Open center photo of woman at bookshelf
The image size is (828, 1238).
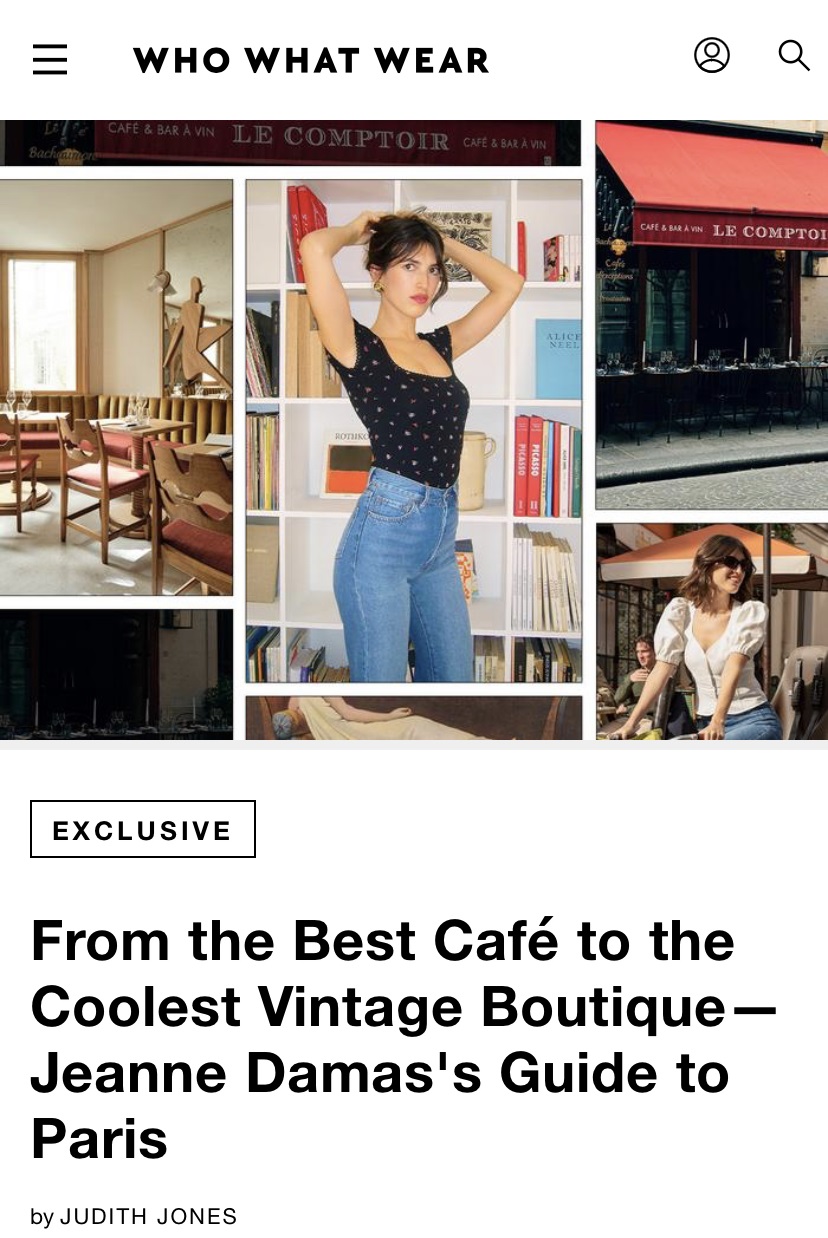point(414,431)
